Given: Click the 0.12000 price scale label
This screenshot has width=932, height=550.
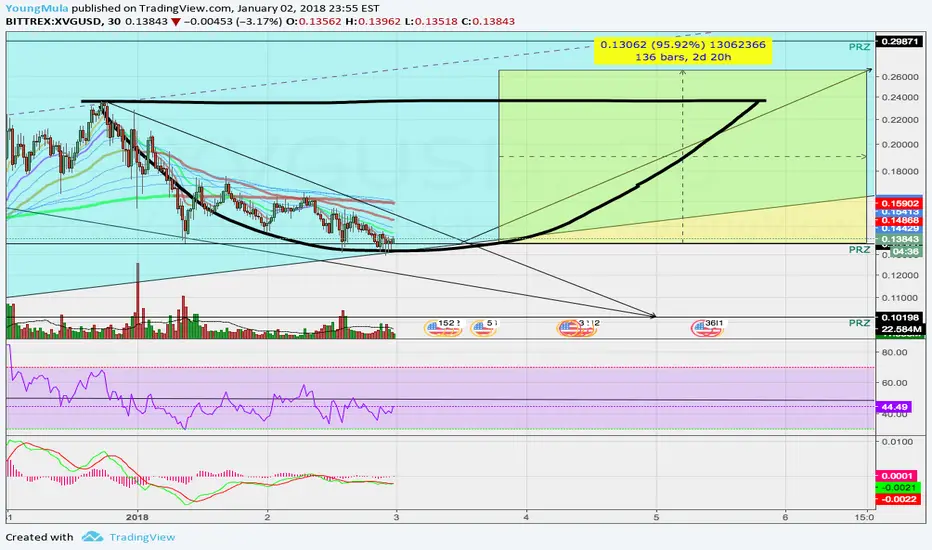Looking at the screenshot, I should click(899, 275).
